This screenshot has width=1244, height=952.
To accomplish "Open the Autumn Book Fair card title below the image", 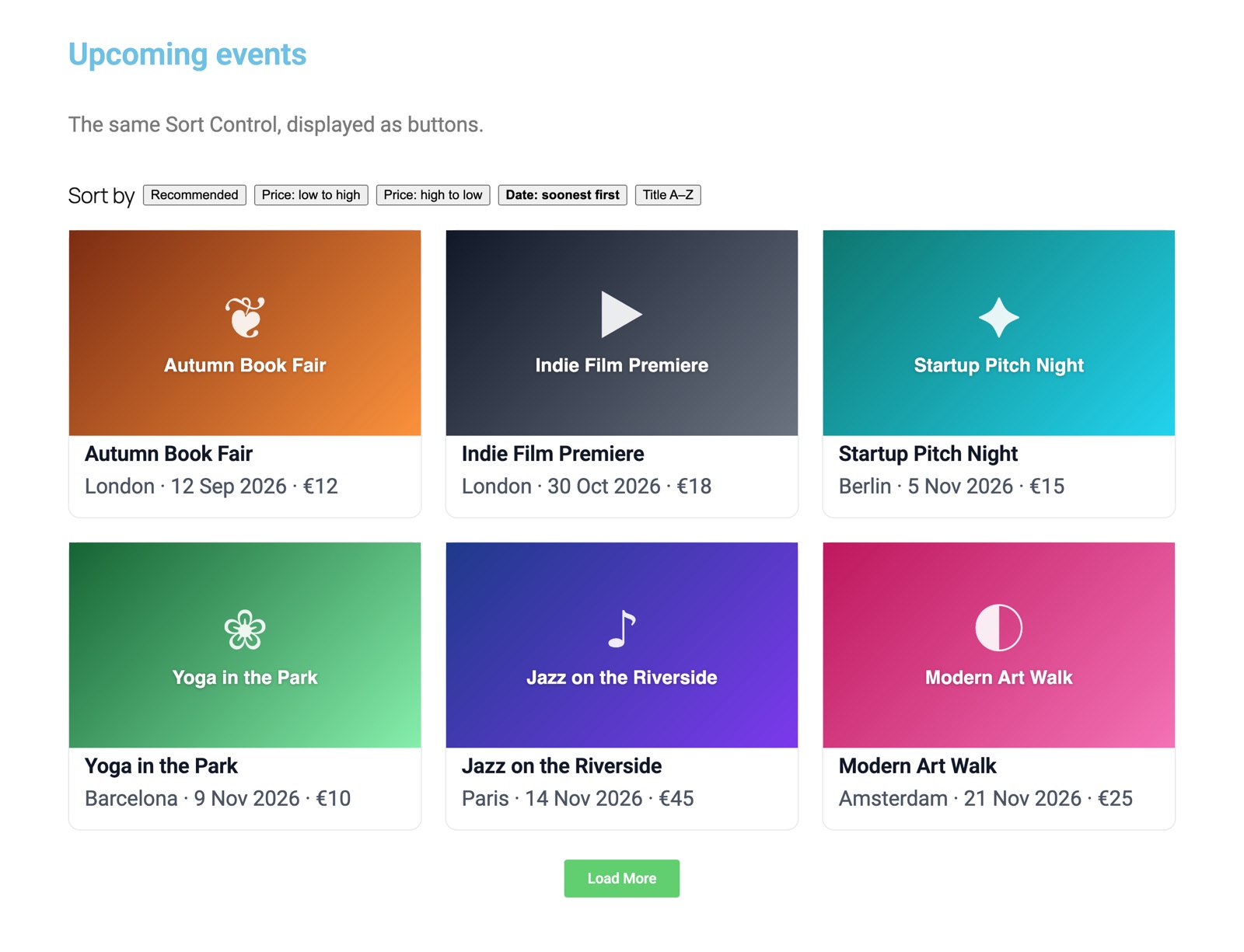I will pos(169,454).
